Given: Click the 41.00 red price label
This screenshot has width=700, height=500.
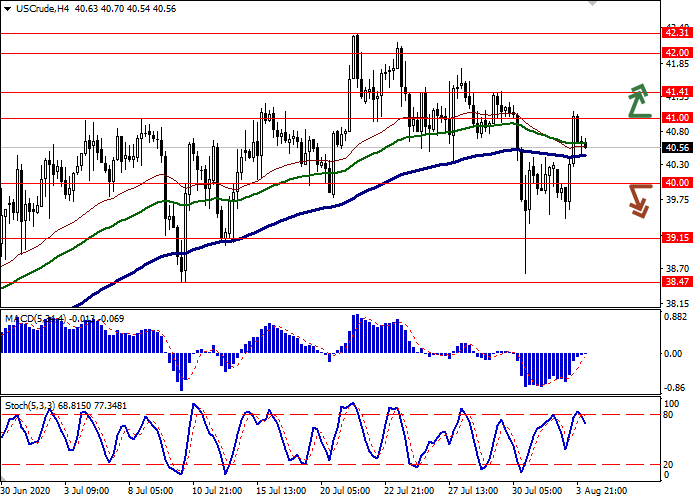Looking at the screenshot, I should (677, 118).
